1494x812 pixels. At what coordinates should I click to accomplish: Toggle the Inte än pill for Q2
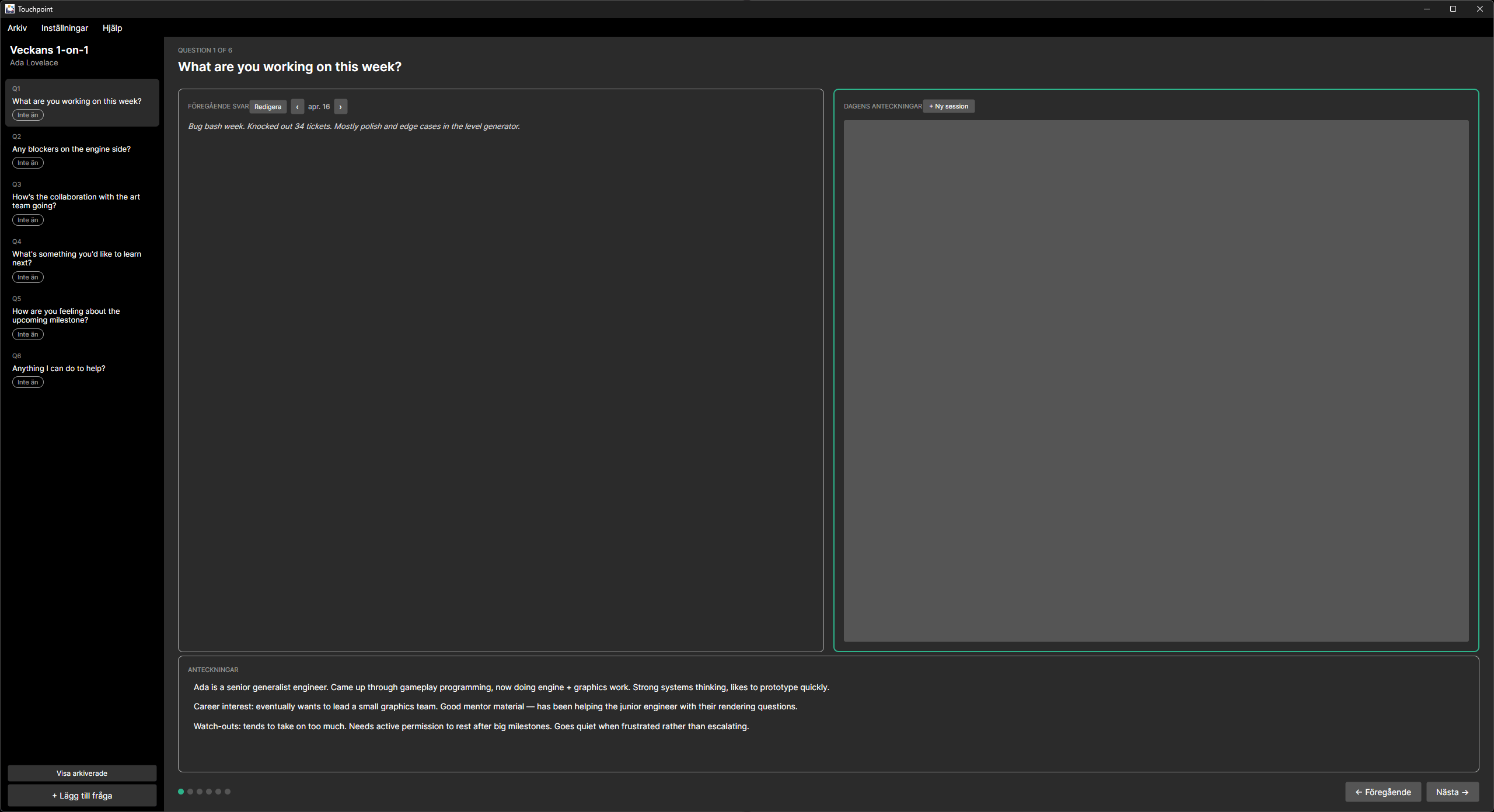pos(27,163)
